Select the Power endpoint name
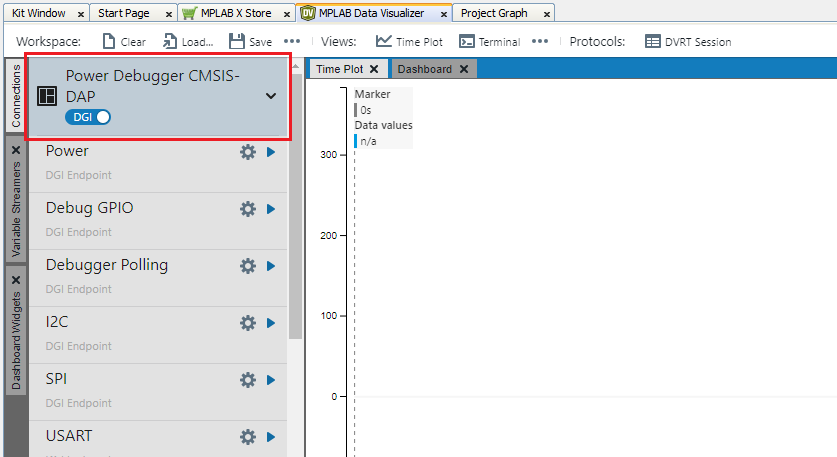837x457 pixels. coord(67,151)
